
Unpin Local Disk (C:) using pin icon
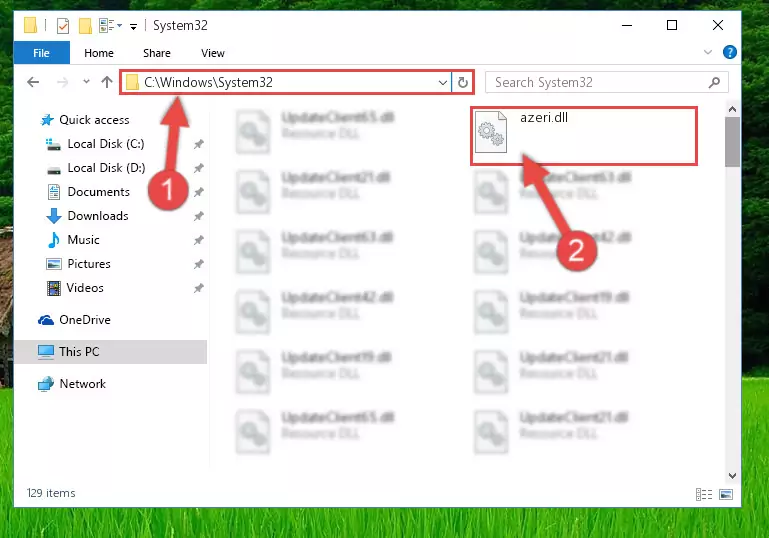199,144
